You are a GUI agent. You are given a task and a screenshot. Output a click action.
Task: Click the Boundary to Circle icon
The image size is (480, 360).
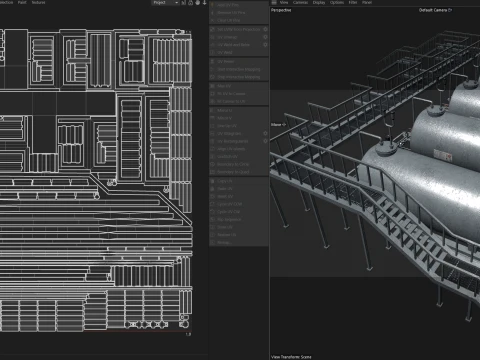tap(212, 164)
